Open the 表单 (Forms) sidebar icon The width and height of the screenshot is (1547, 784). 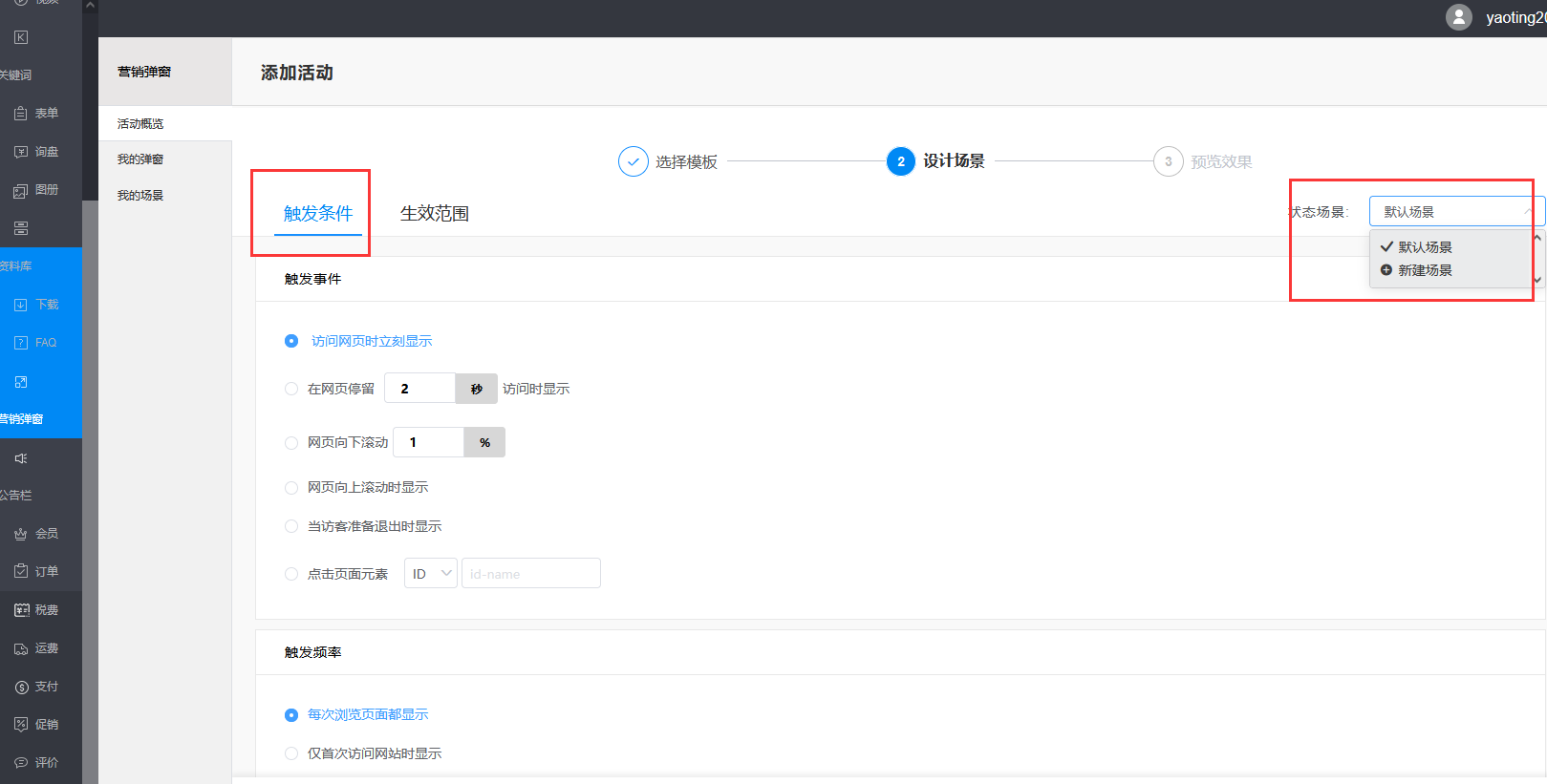[x=21, y=114]
